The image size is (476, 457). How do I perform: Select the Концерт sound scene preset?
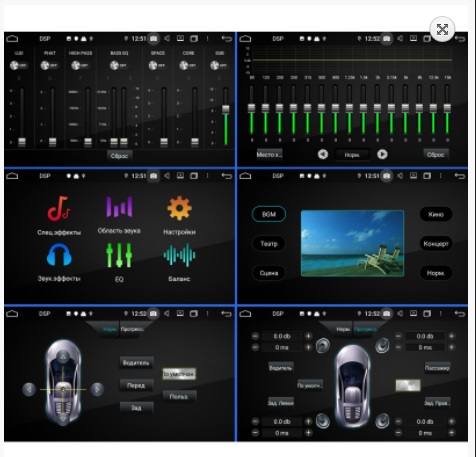pos(436,244)
